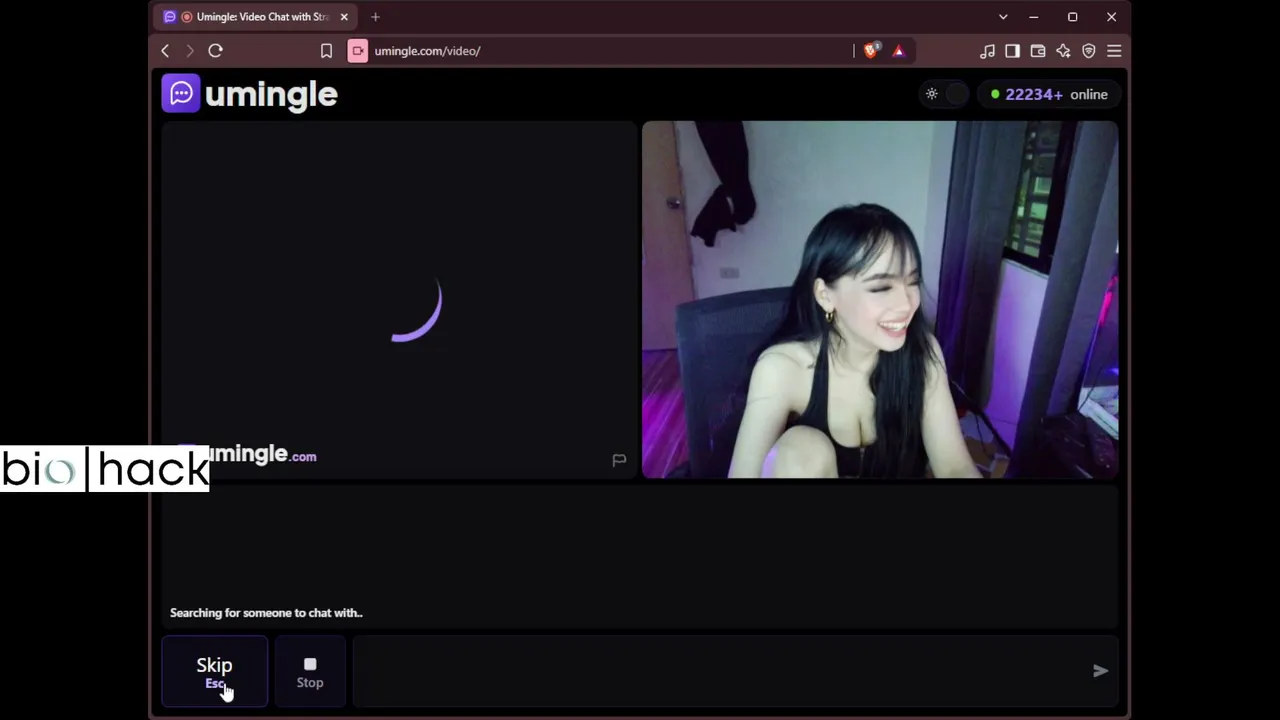1280x720 pixels.
Task: Send the message using arrow icon
Action: [1100, 671]
